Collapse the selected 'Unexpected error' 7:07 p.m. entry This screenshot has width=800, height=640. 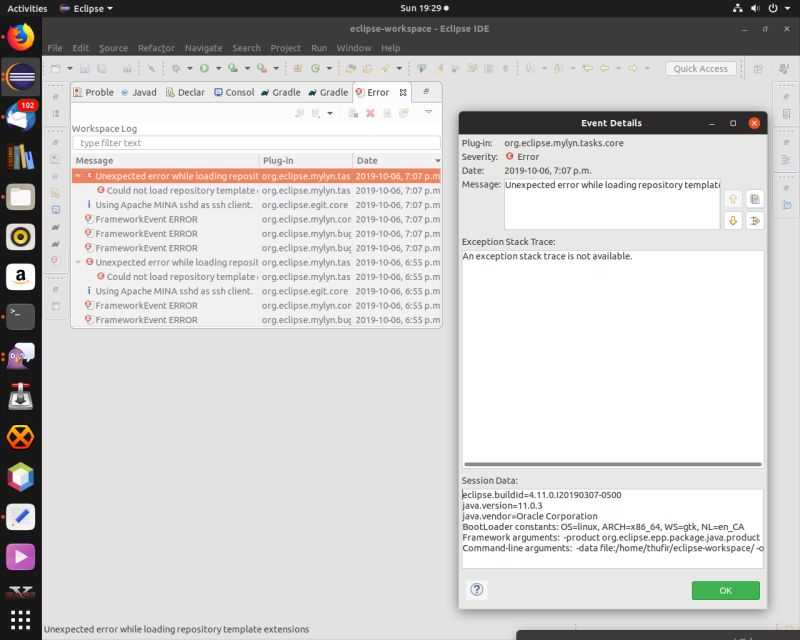pyautogui.click(x=78, y=176)
